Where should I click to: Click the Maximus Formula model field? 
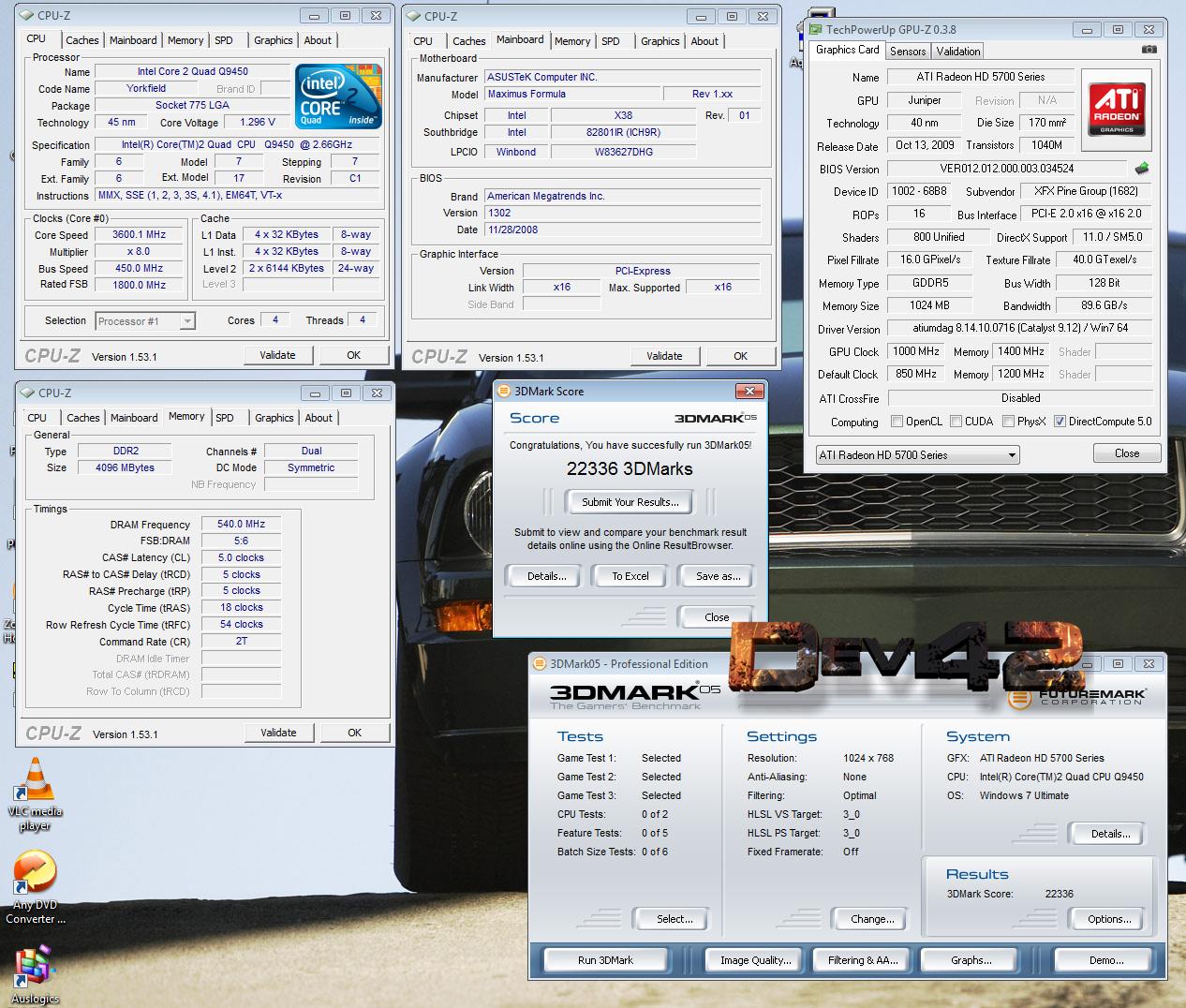pyautogui.click(x=571, y=94)
